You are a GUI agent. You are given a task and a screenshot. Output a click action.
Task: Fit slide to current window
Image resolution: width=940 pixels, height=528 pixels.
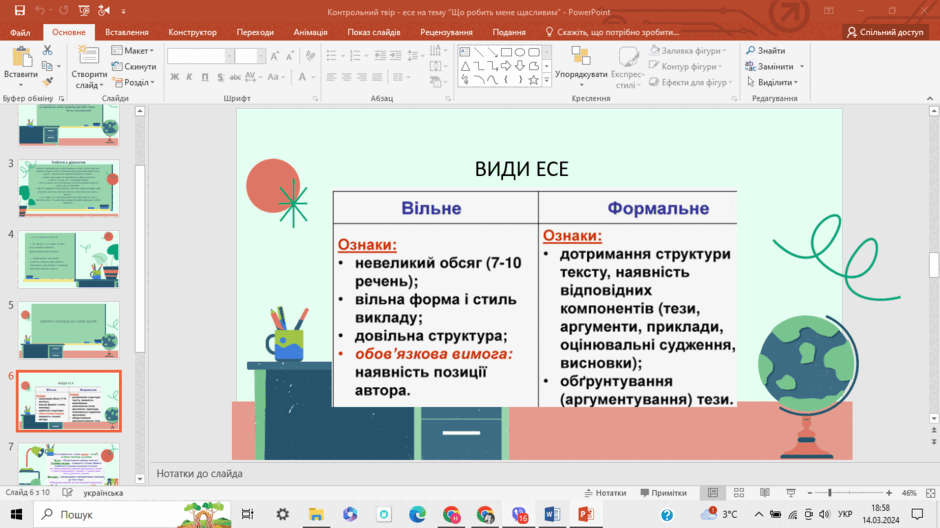[x=930, y=493]
